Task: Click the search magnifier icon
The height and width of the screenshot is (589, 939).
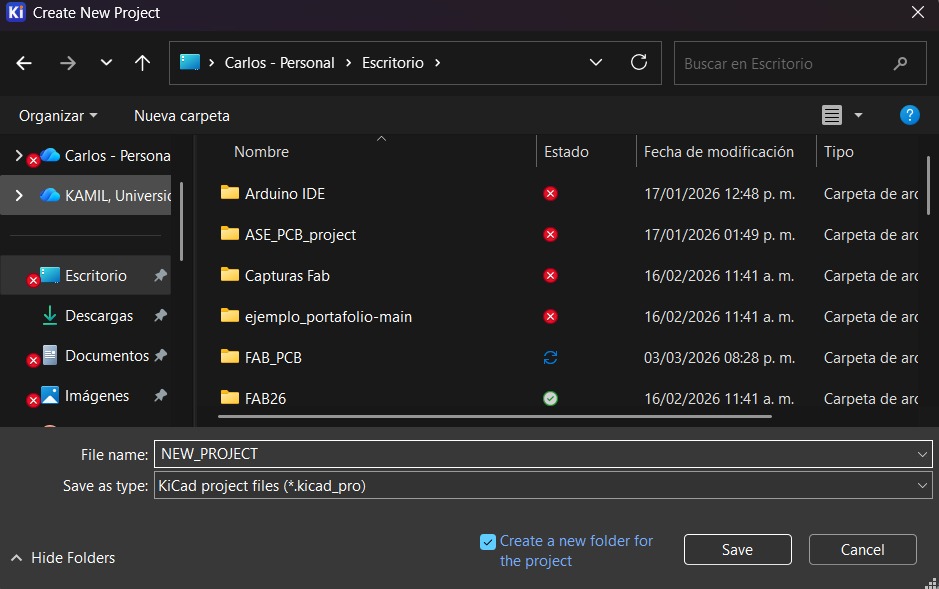Action: (901, 63)
